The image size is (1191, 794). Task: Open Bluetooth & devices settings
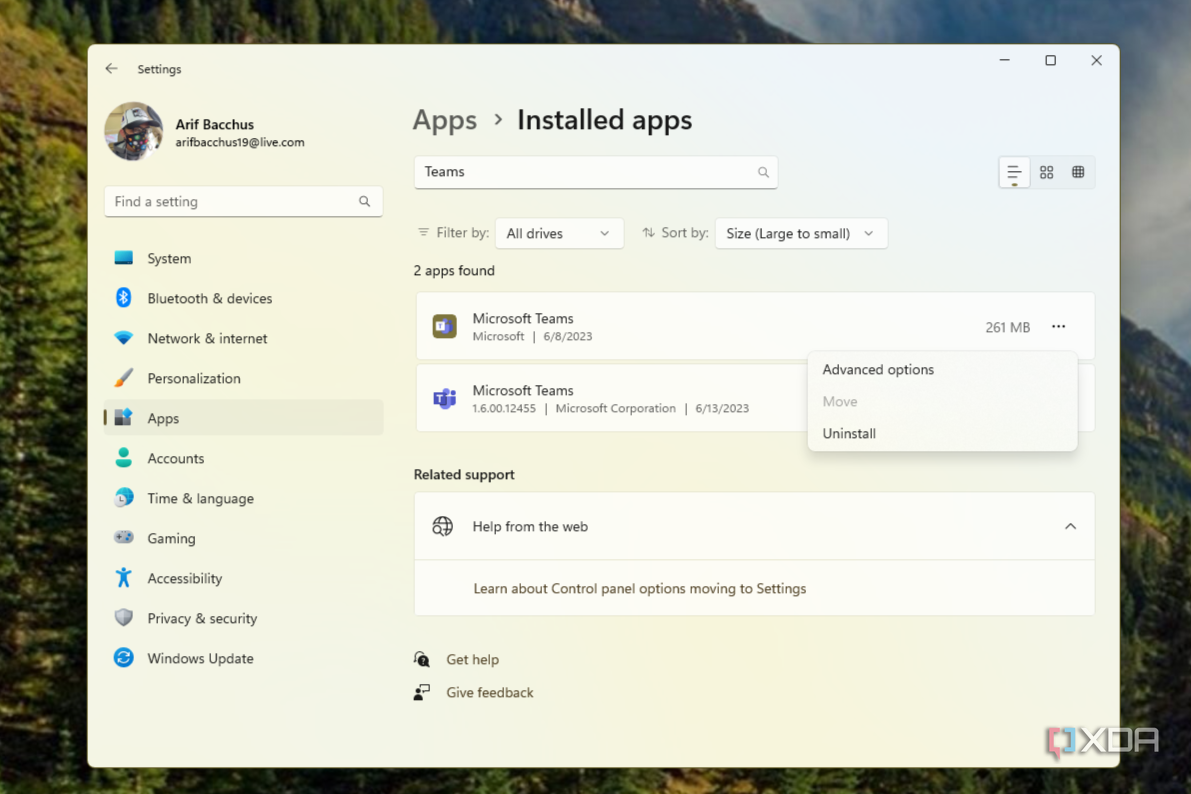click(124, 298)
